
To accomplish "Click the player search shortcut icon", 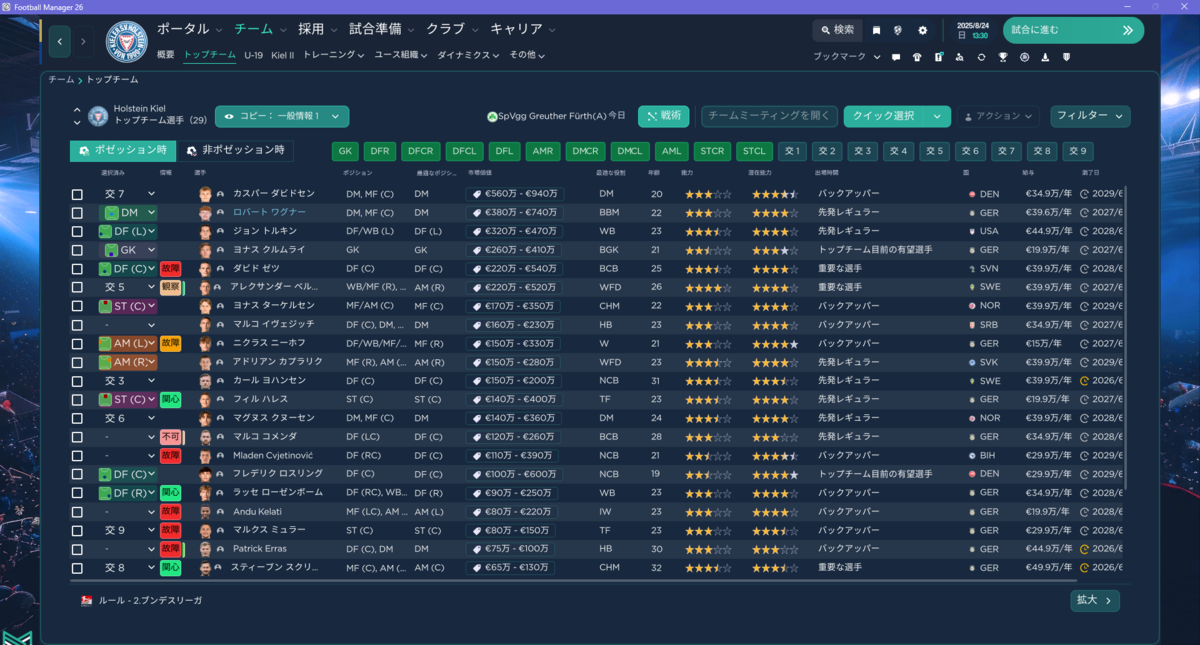I will 960,57.
